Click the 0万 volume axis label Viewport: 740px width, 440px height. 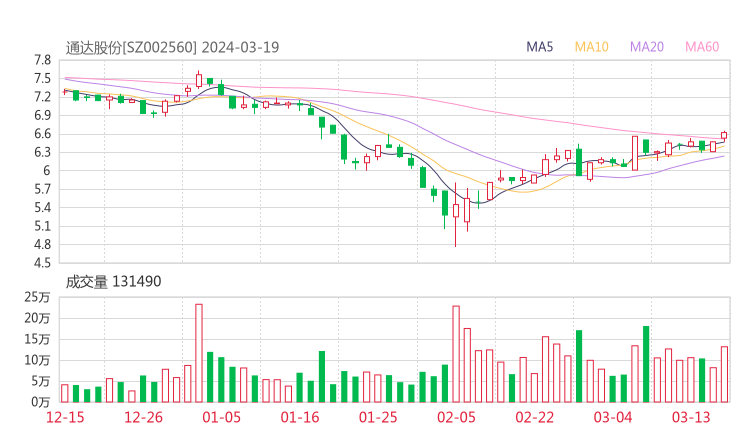[x=41, y=402]
